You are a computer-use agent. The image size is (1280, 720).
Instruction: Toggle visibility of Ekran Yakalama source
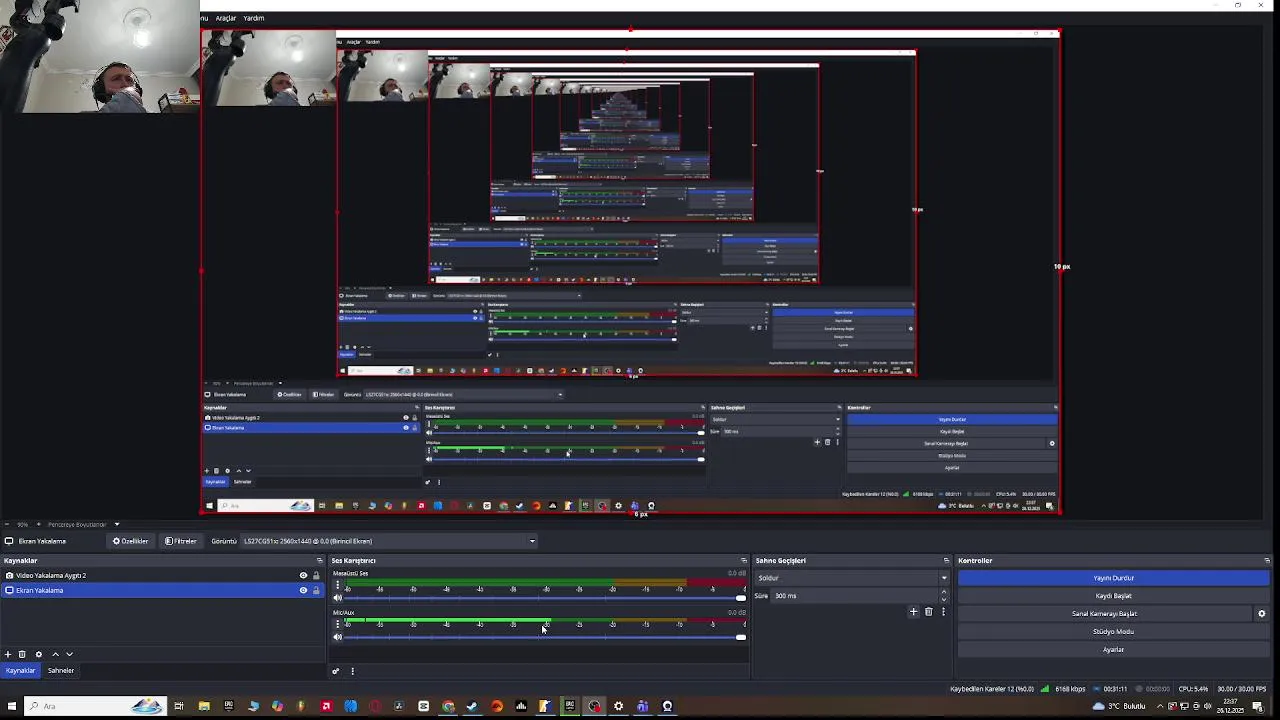(303, 590)
